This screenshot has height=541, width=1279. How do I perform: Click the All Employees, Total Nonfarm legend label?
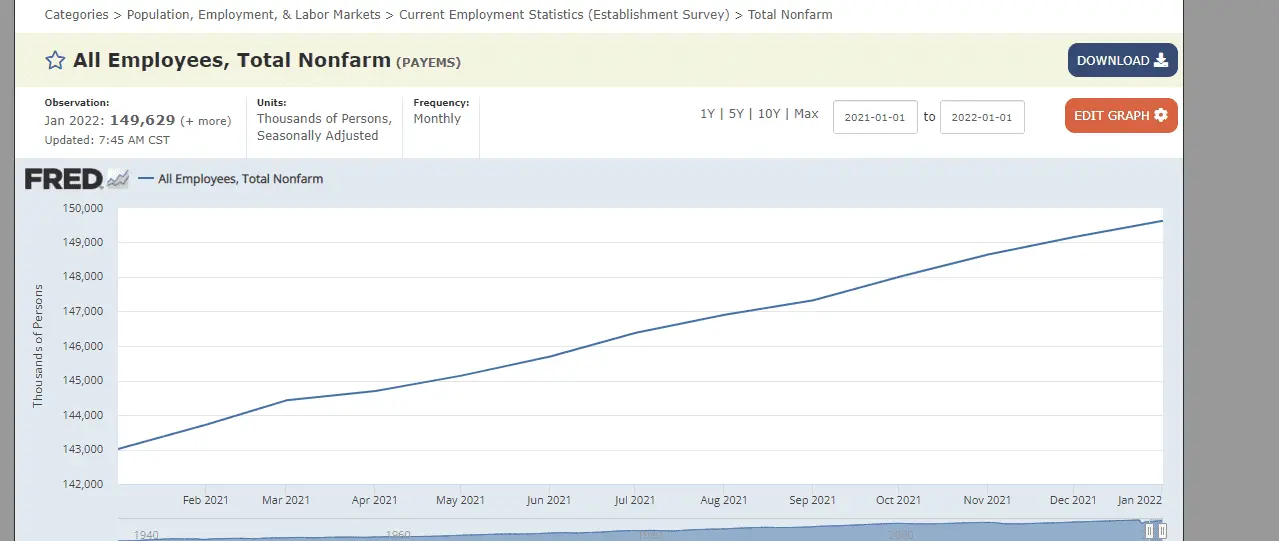pos(240,179)
